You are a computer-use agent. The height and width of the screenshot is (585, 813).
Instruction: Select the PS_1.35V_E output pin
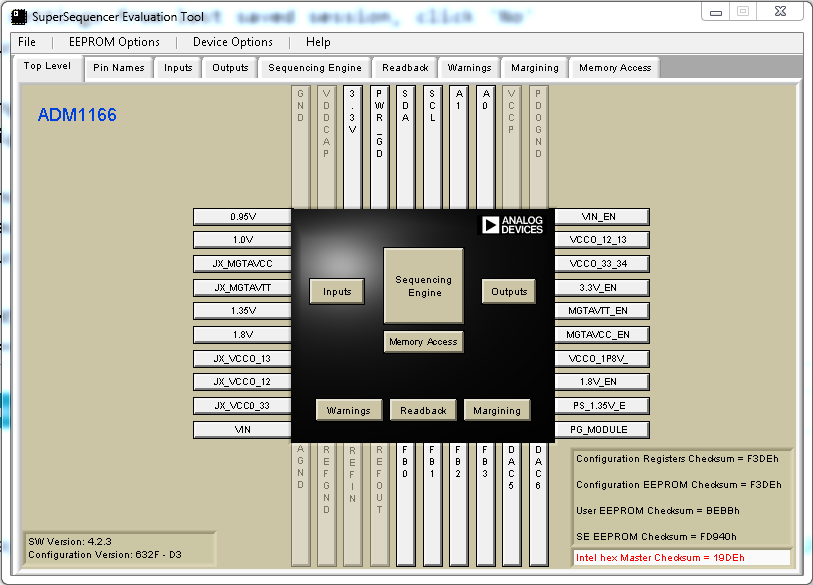click(601, 406)
